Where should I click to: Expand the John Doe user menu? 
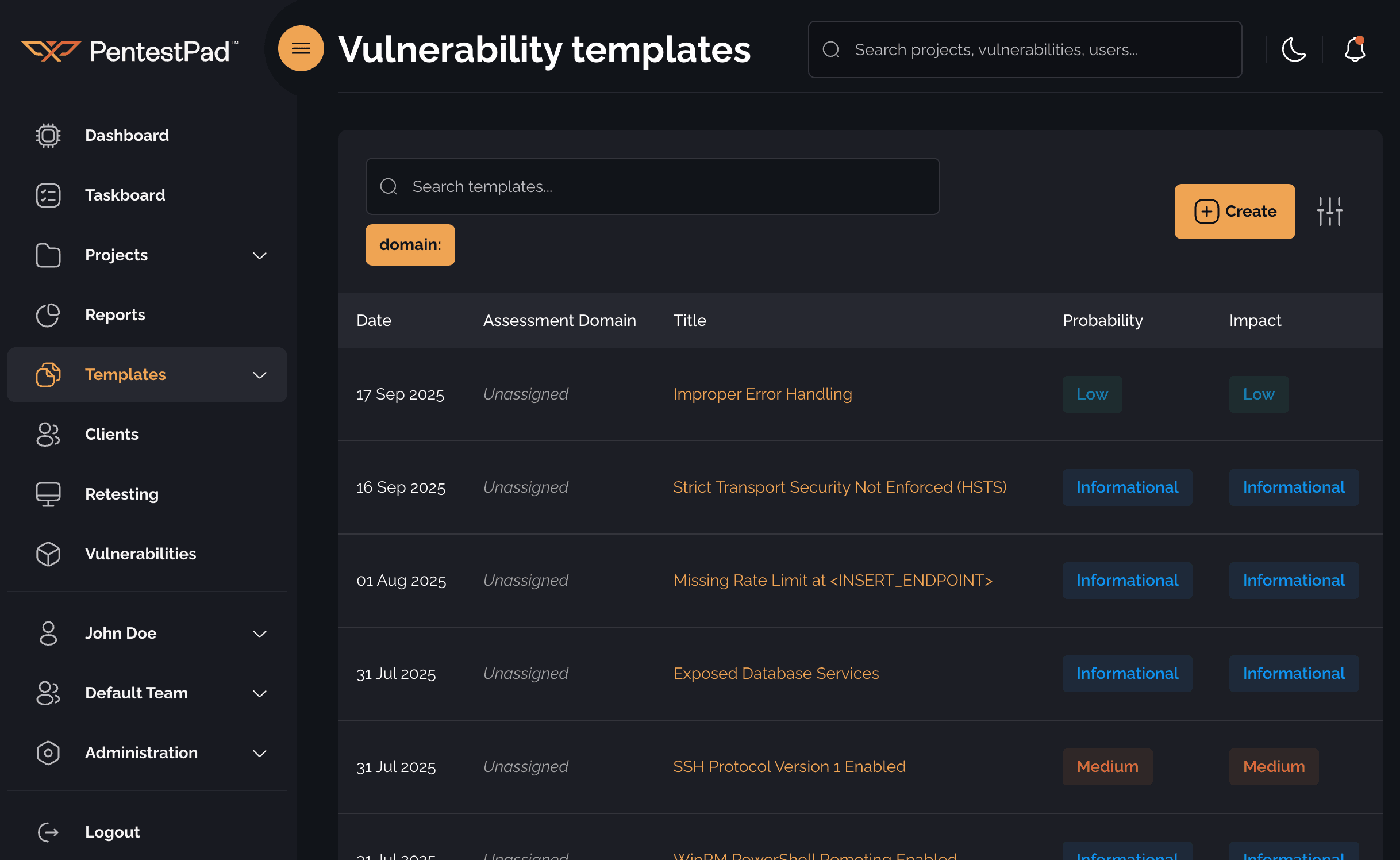[x=260, y=634]
